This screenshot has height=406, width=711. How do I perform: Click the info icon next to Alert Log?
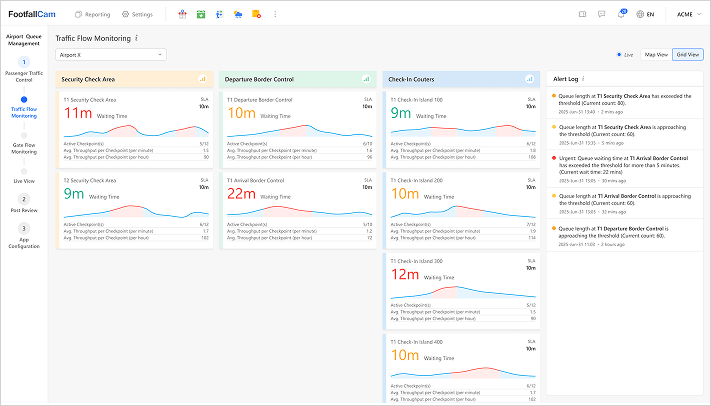pos(583,78)
